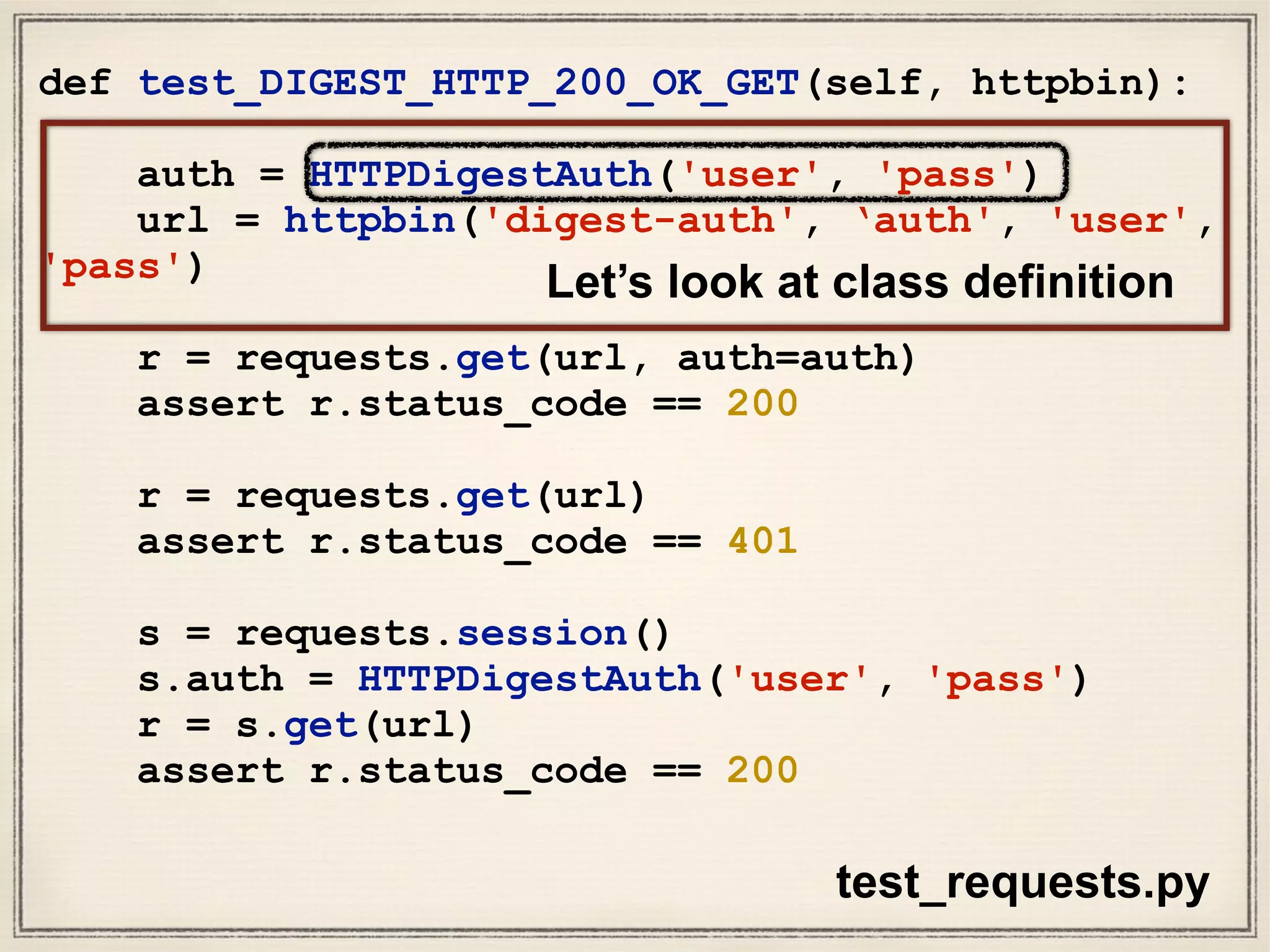Click the 'auth' string in url line

pyautogui.click(x=922, y=221)
